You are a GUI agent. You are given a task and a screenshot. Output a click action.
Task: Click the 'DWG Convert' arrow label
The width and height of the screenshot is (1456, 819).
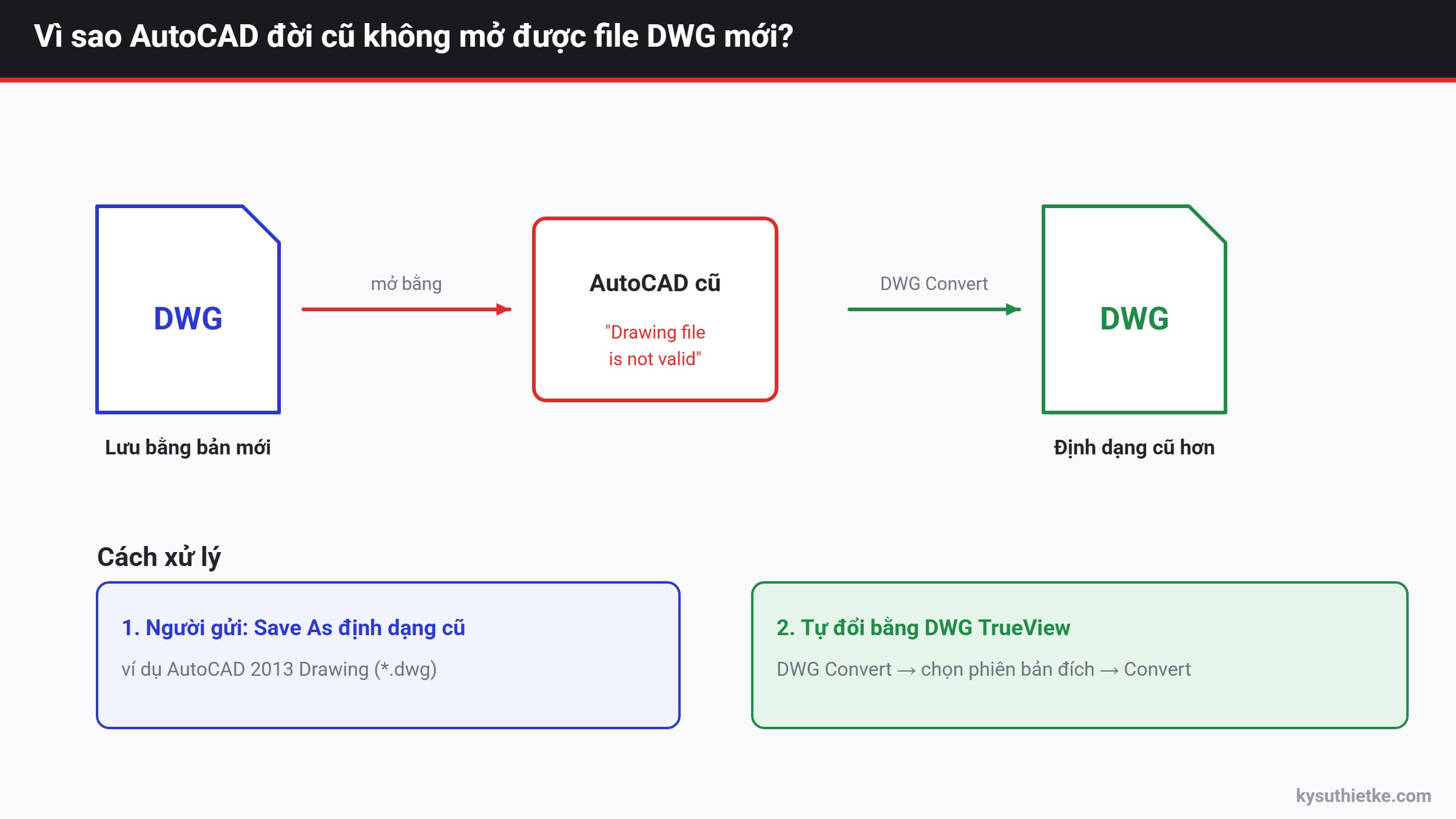[x=934, y=283]
